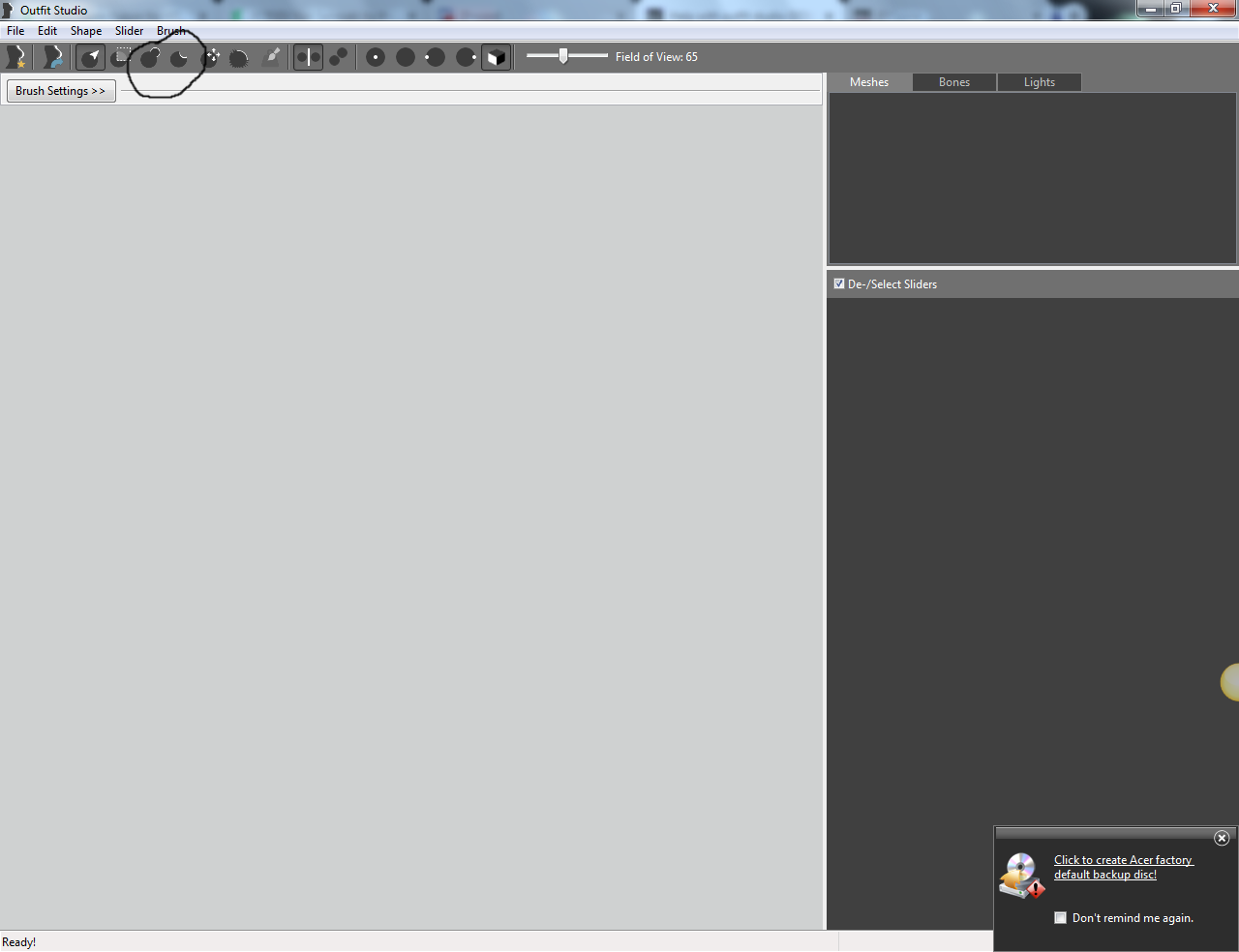Switch to back view plain circle icon

(406, 57)
